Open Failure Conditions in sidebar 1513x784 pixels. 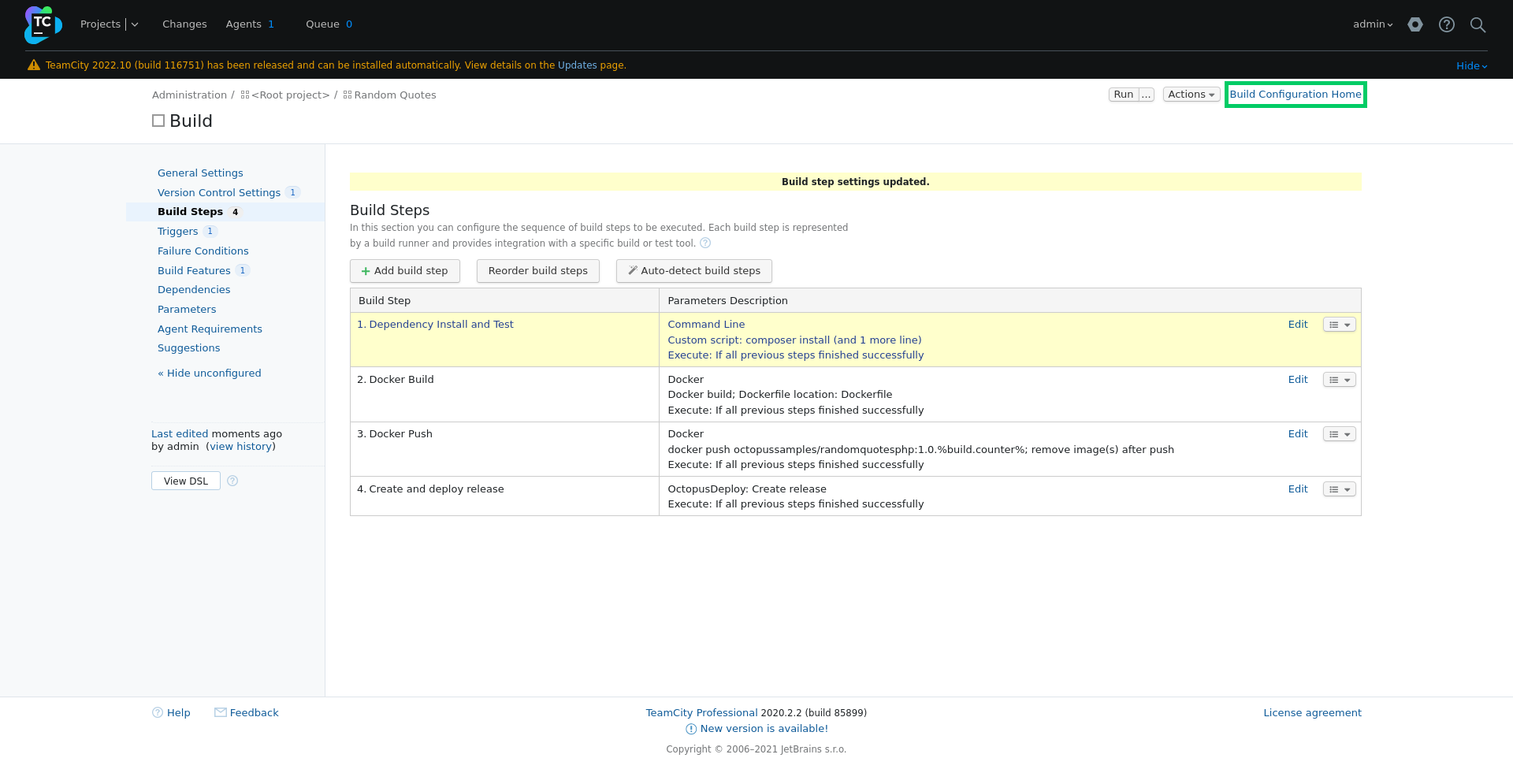point(203,251)
